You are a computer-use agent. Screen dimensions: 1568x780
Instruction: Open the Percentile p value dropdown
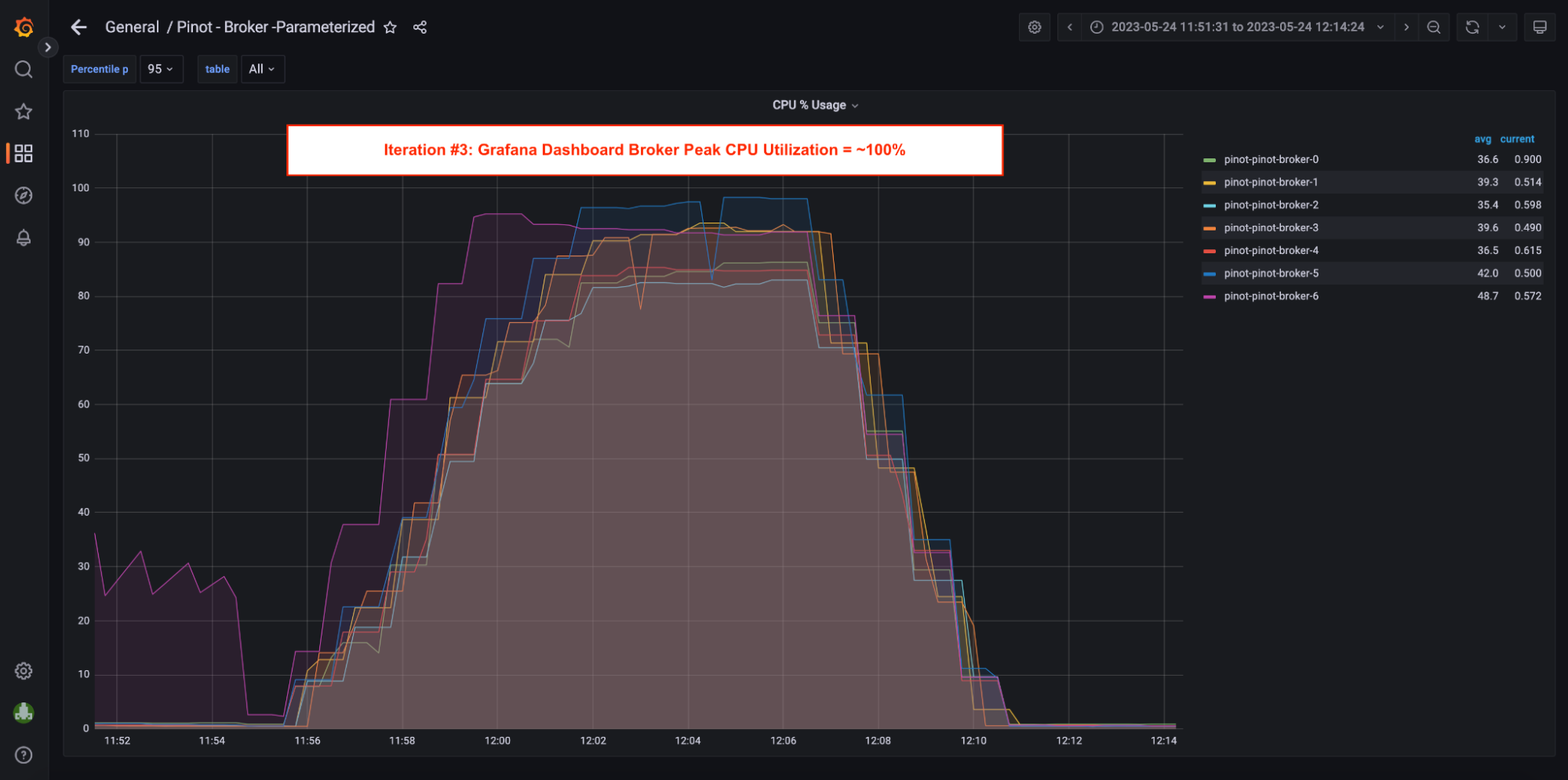click(x=161, y=69)
